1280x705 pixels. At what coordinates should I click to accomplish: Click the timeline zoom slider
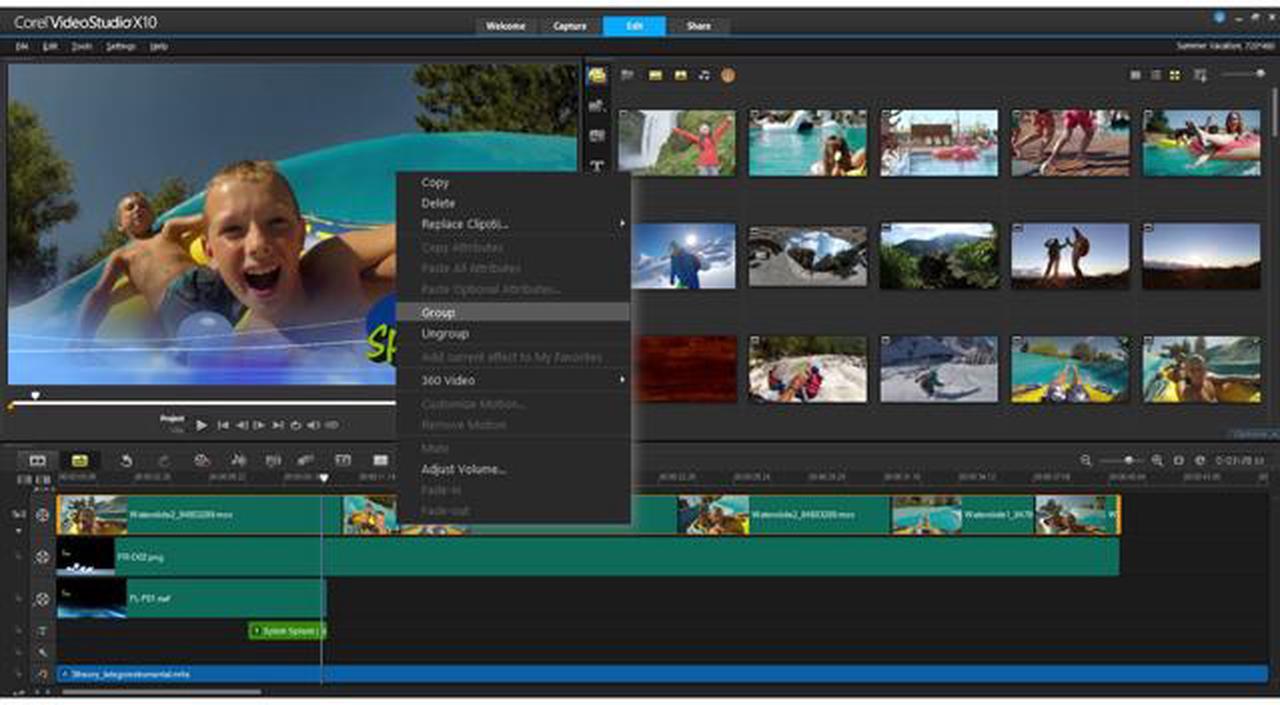click(x=1121, y=460)
